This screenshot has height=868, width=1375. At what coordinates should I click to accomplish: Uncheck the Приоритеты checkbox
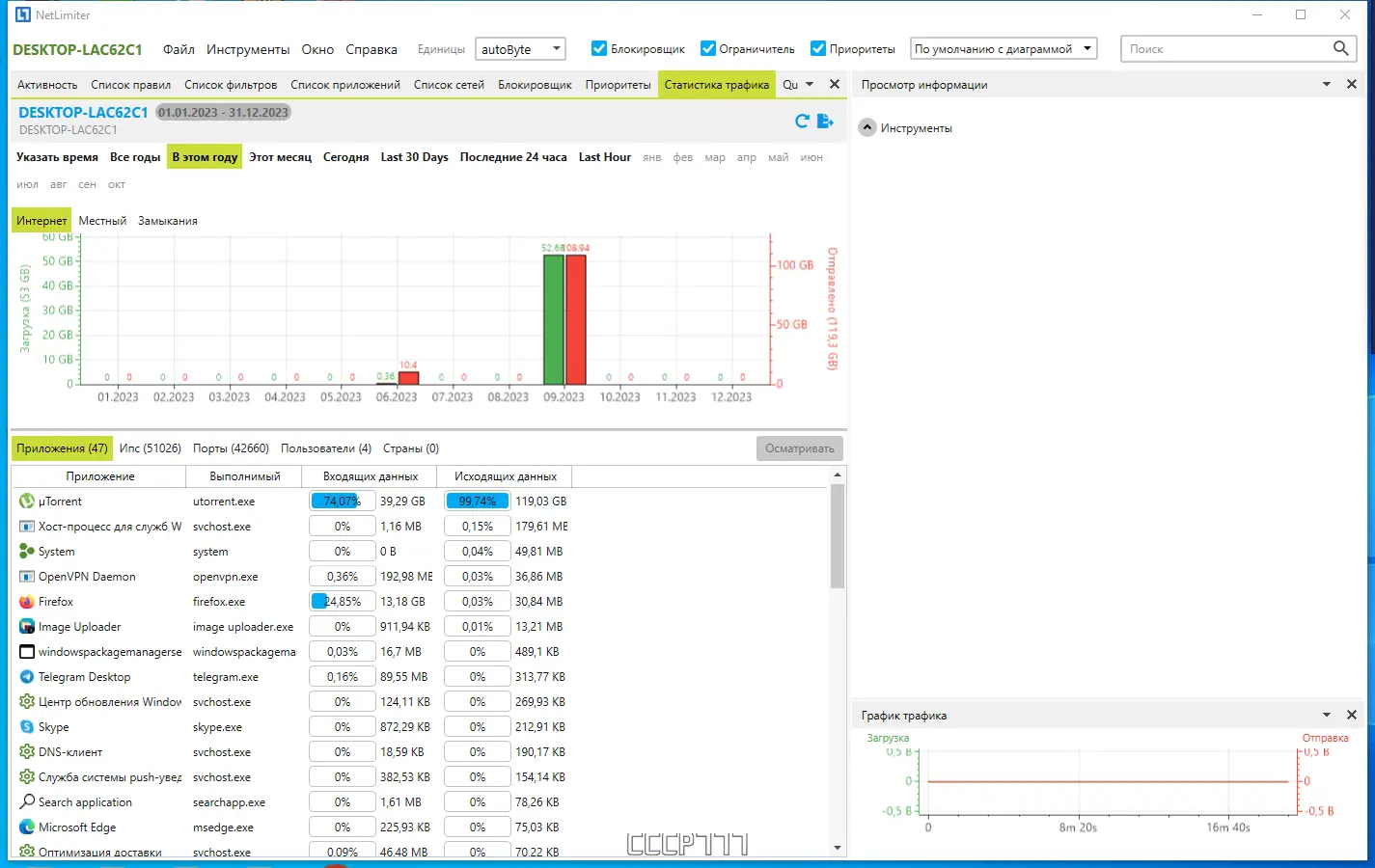(x=818, y=48)
